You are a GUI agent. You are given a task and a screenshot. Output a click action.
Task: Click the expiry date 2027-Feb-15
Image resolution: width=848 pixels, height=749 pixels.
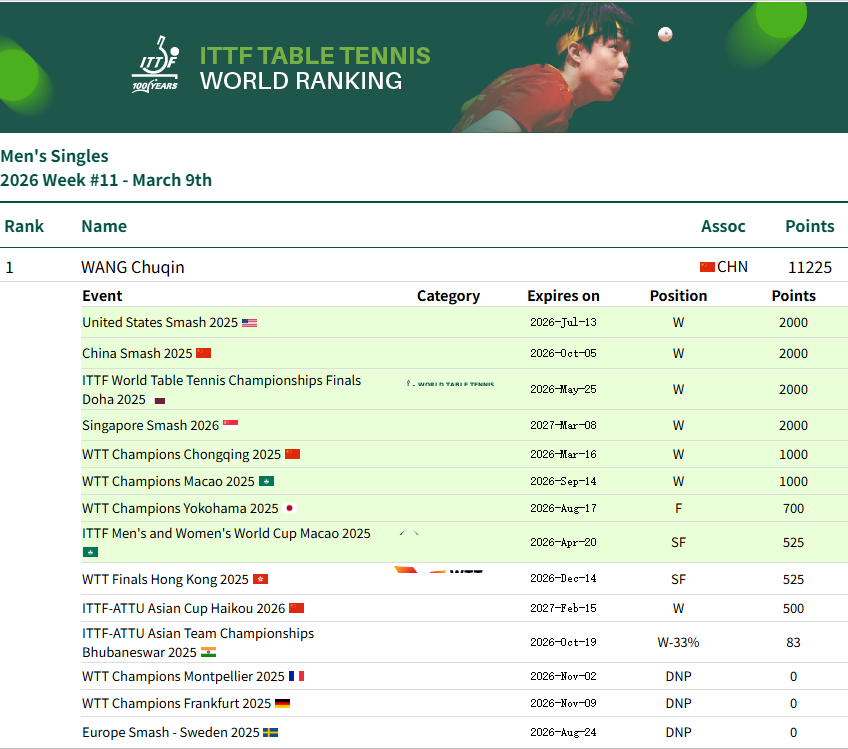(x=563, y=608)
